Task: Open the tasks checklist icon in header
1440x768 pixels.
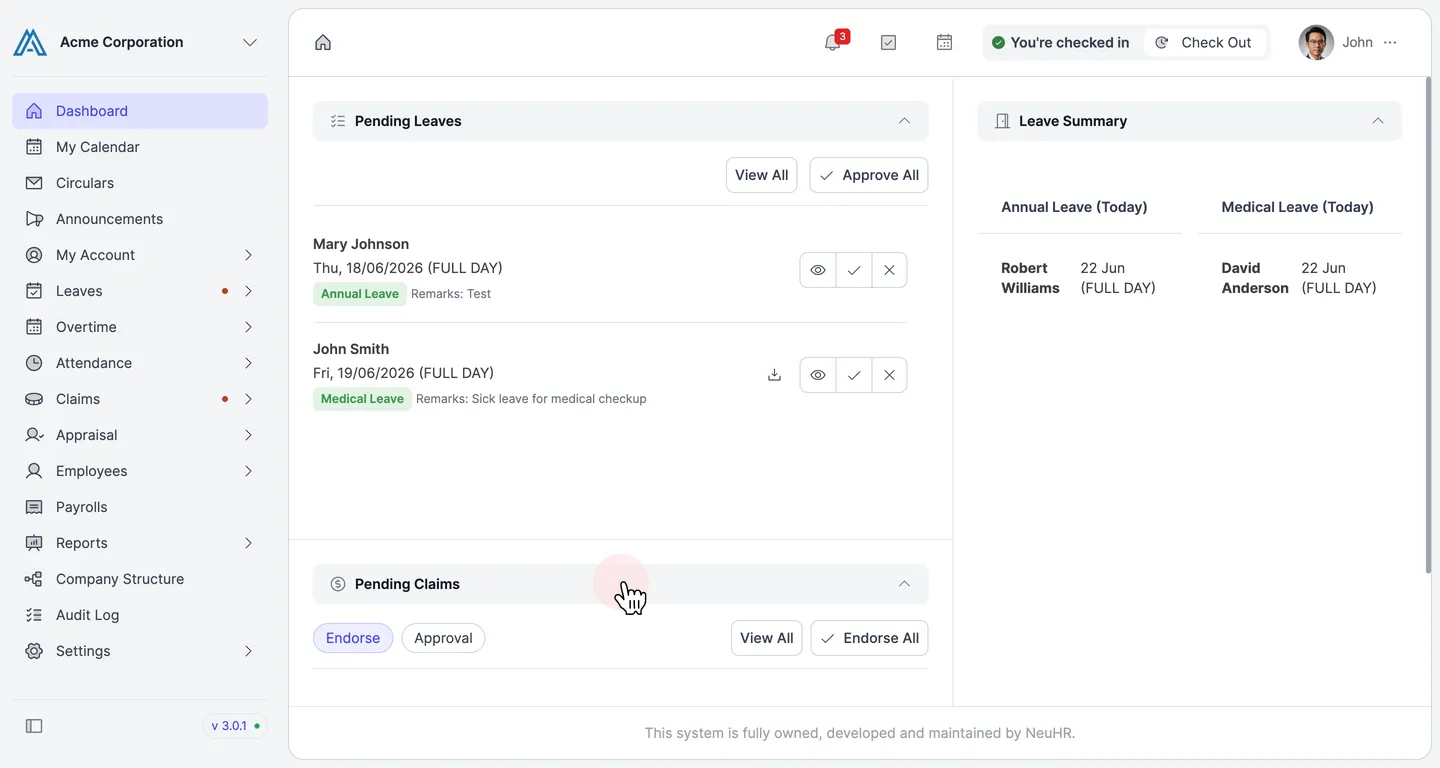Action: (x=888, y=43)
